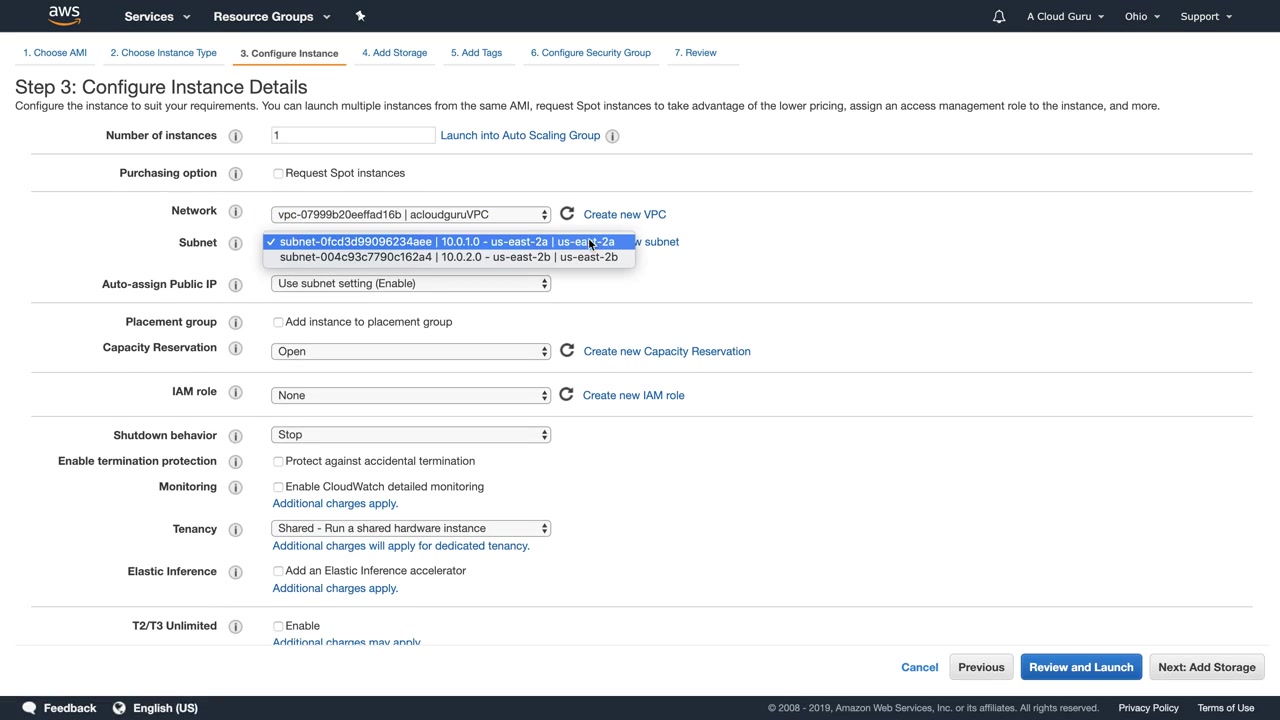Image resolution: width=1280 pixels, height=720 pixels.
Task: Click the globe language icon in footer
Action: coord(119,708)
